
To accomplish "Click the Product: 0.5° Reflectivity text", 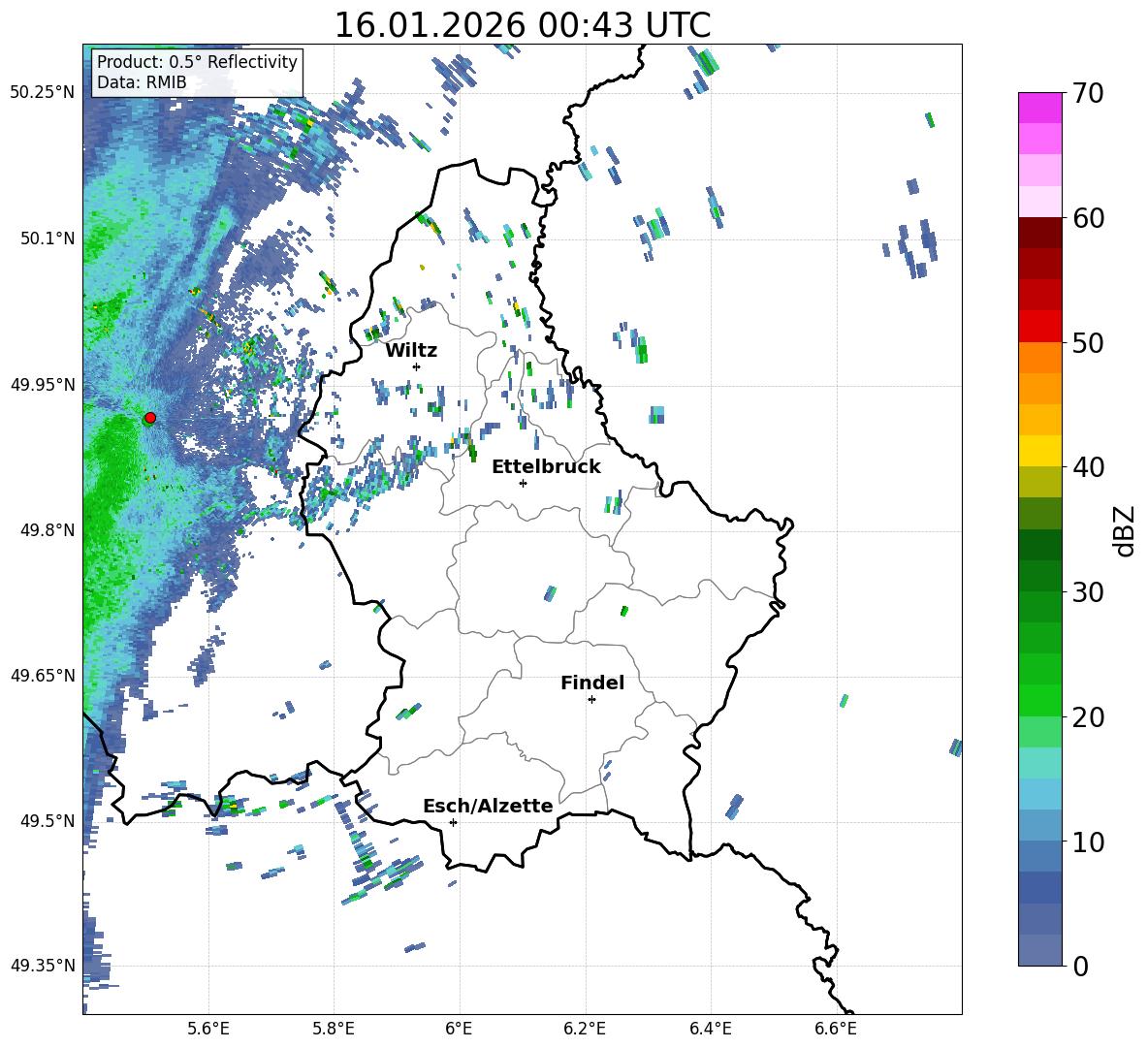I will pyautogui.click(x=197, y=62).
